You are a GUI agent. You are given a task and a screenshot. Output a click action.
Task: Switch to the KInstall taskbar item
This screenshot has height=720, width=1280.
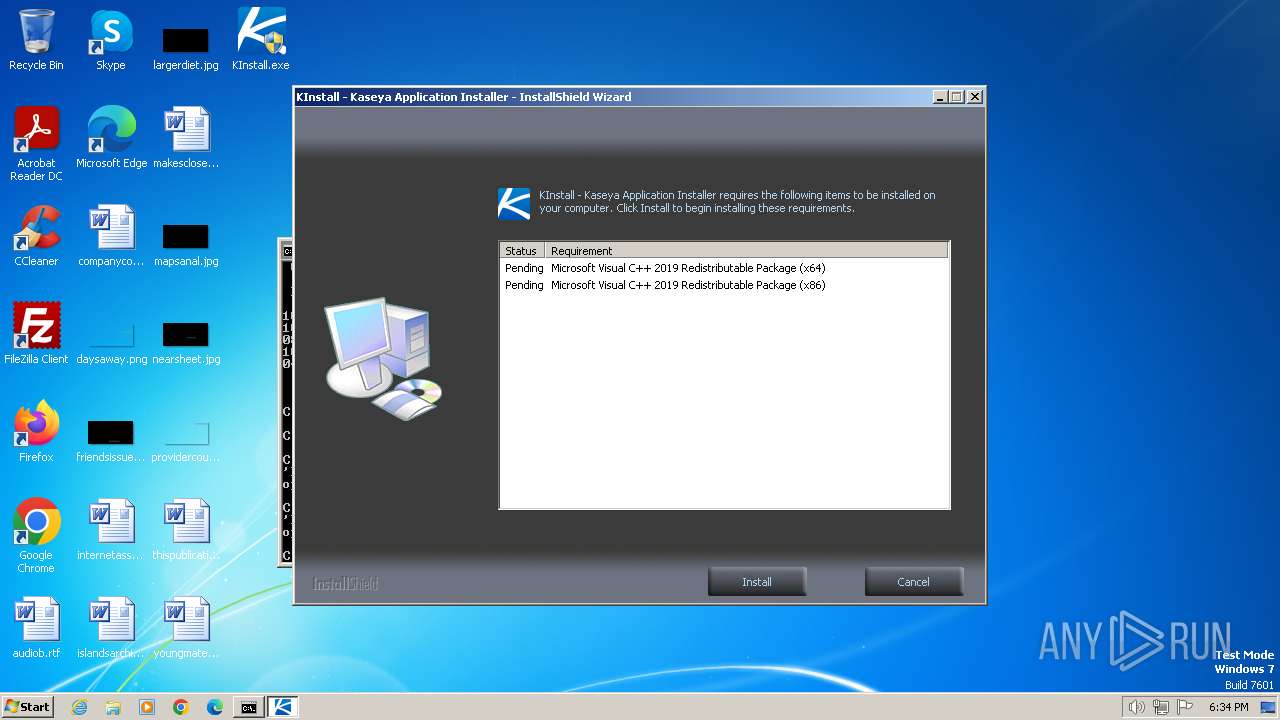pos(282,707)
